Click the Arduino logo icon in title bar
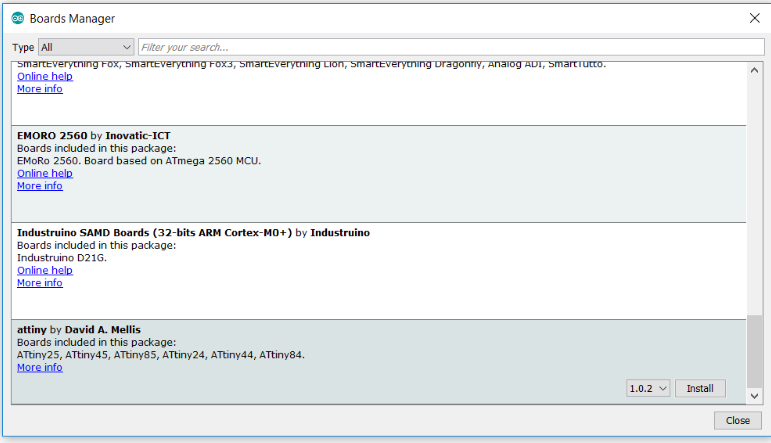771x443 pixels. point(18,19)
